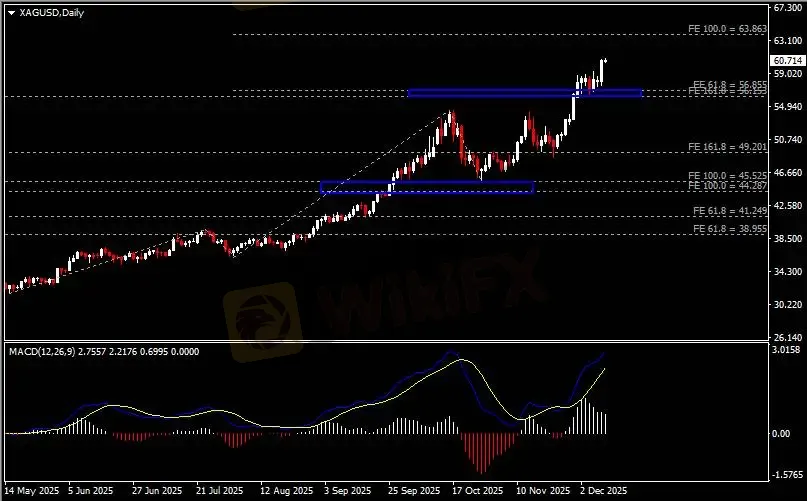Select the 2 Dec 2025 date marker

[605, 491]
